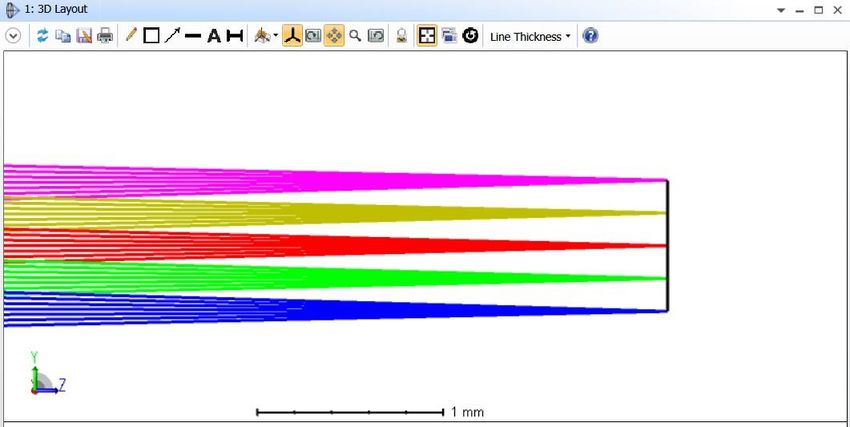Minimize the 3D Layout window
The height and width of the screenshot is (427, 850).
[800, 10]
